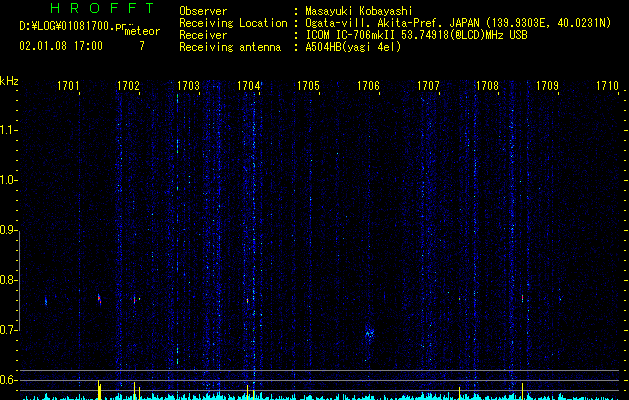Click the 1705 time axis marker
Screen dimensions: 629x400
click(x=308, y=85)
